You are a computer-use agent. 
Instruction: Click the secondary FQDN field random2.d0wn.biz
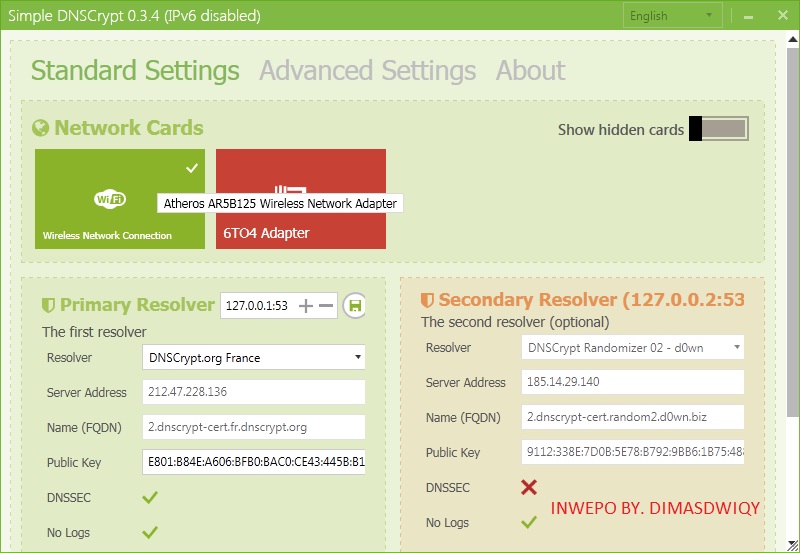[633, 417]
